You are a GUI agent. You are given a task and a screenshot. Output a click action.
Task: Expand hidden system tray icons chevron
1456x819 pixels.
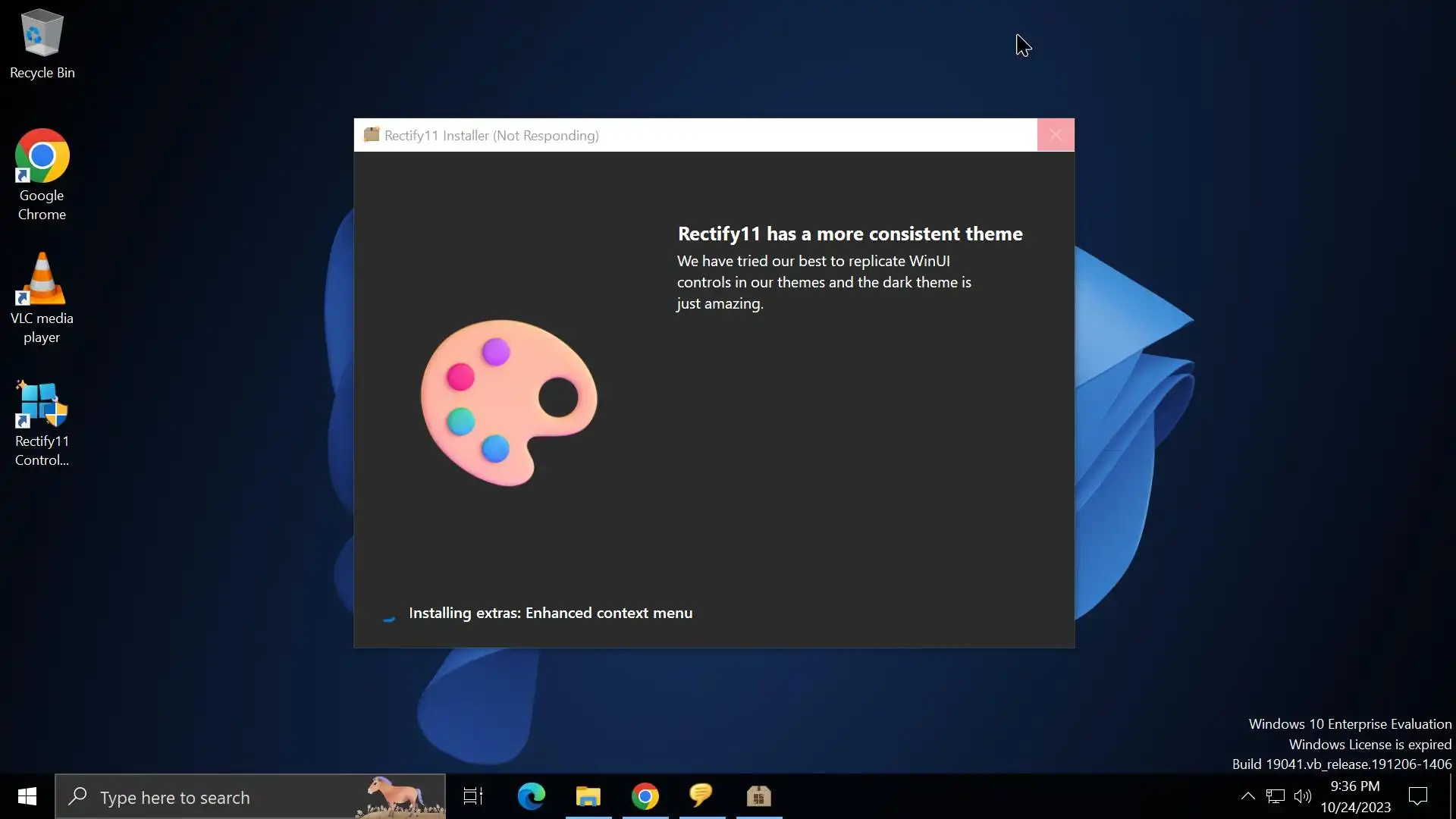1247,796
